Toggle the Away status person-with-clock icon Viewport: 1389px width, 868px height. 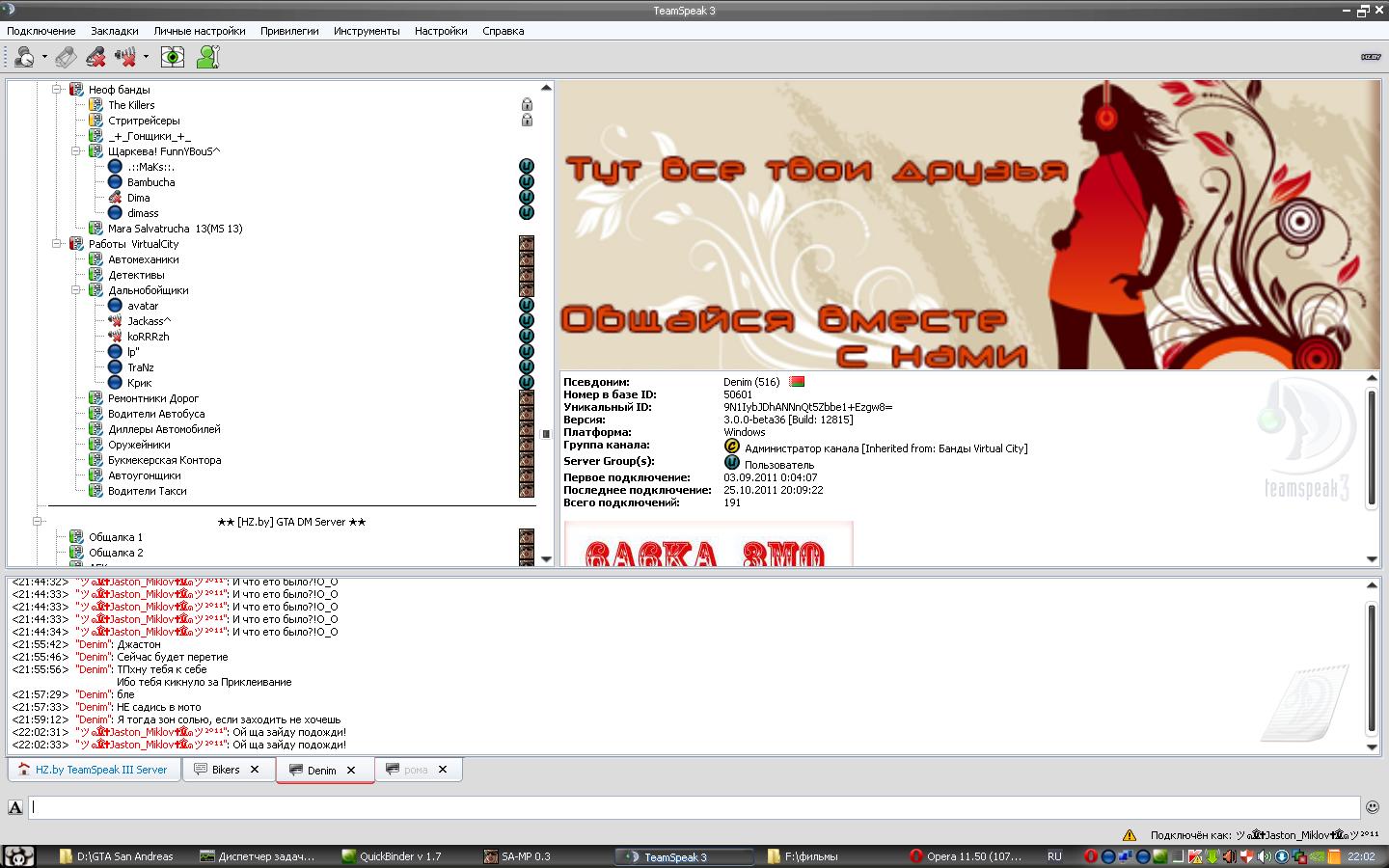[24, 57]
